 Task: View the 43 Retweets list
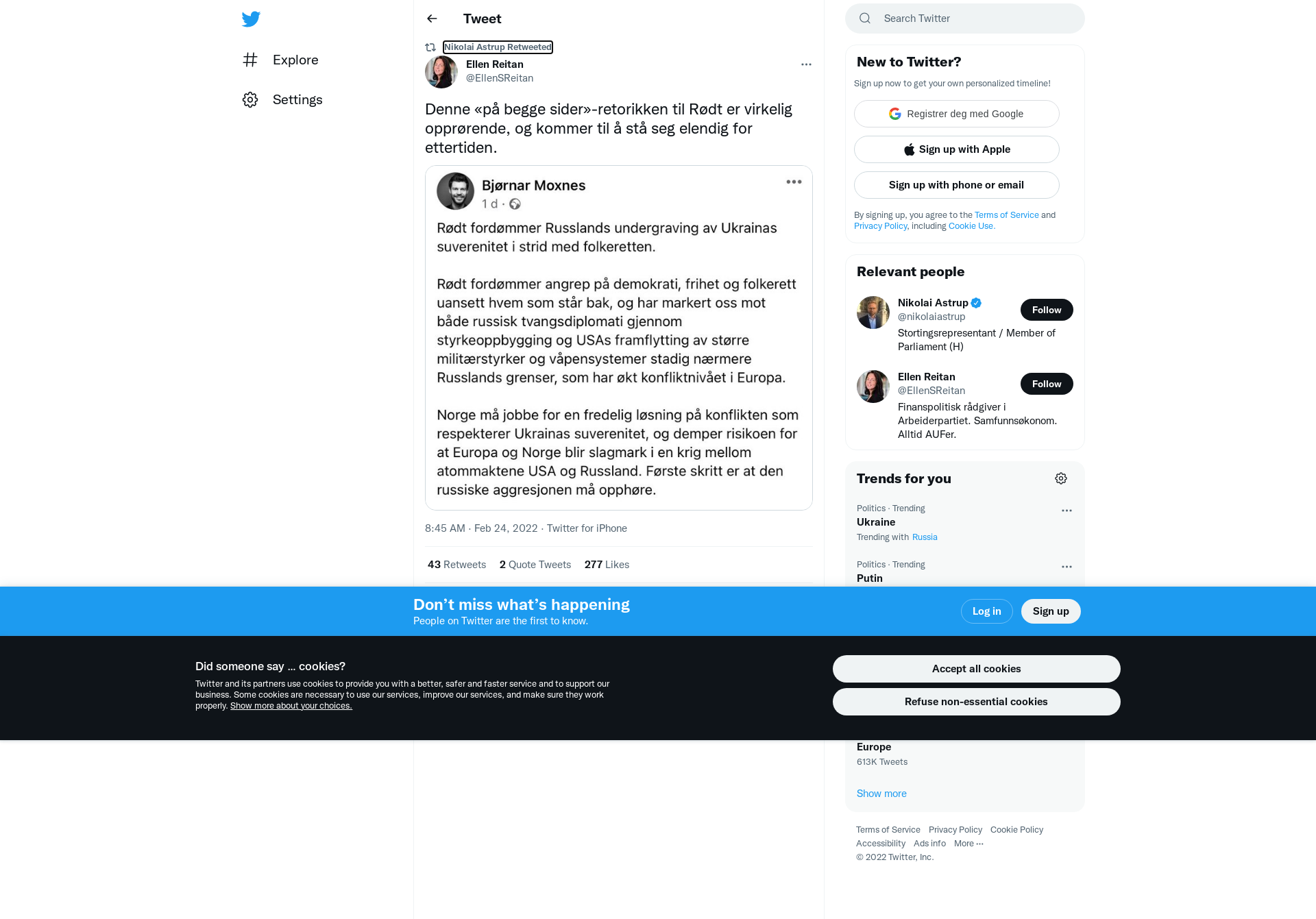click(x=456, y=565)
